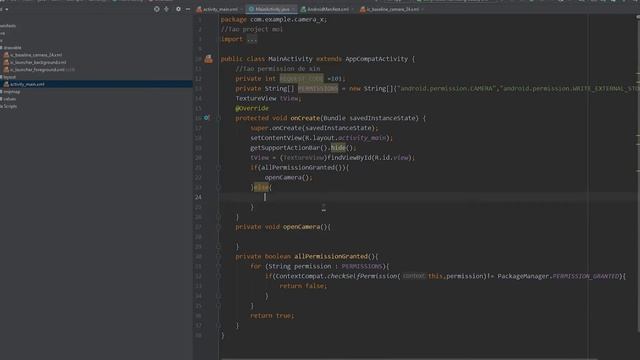Click findViewById call on line 20

tap(371, 158)
